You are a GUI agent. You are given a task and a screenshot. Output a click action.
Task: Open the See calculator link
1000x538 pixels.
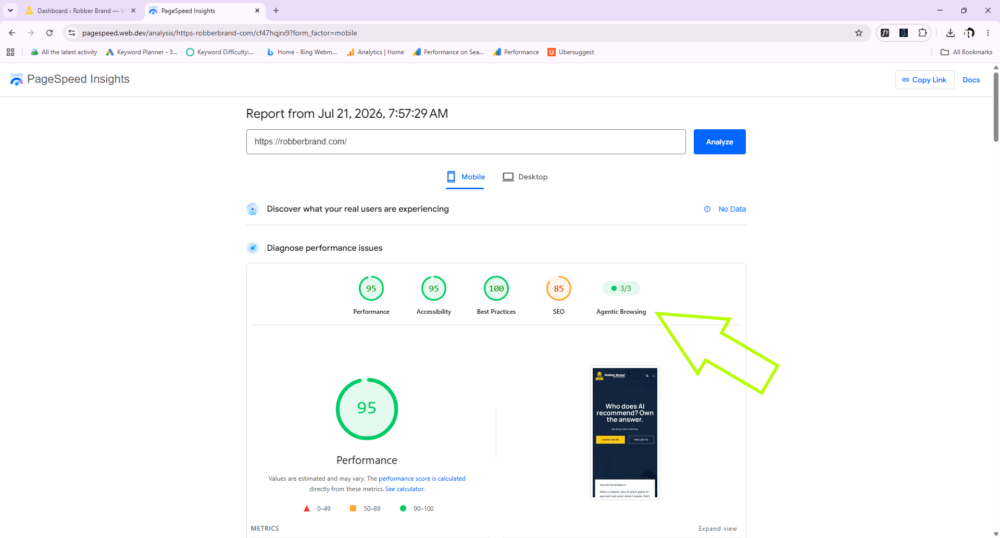coord(404,489)
